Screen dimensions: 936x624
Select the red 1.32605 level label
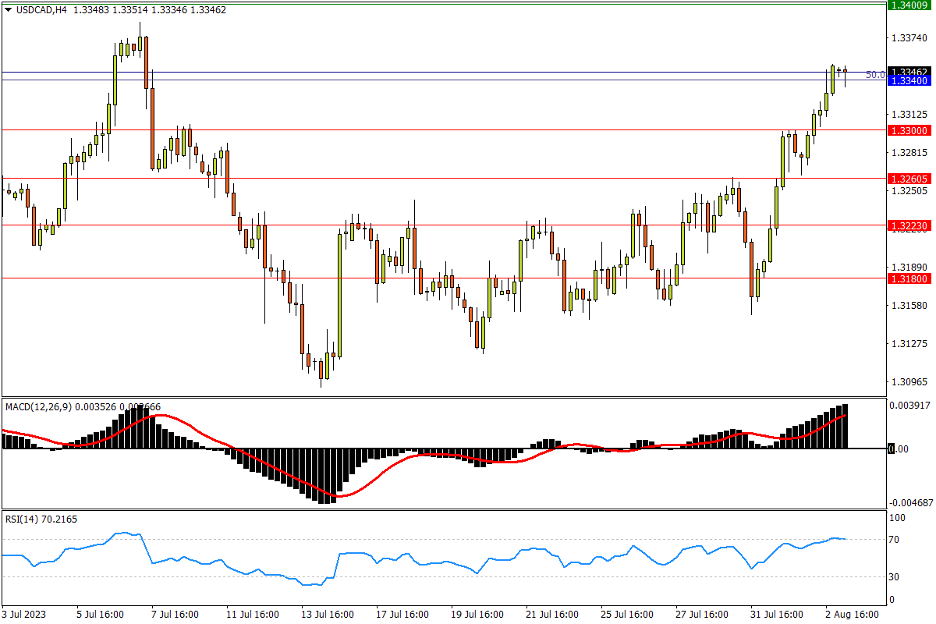click(x=909, y=178)
